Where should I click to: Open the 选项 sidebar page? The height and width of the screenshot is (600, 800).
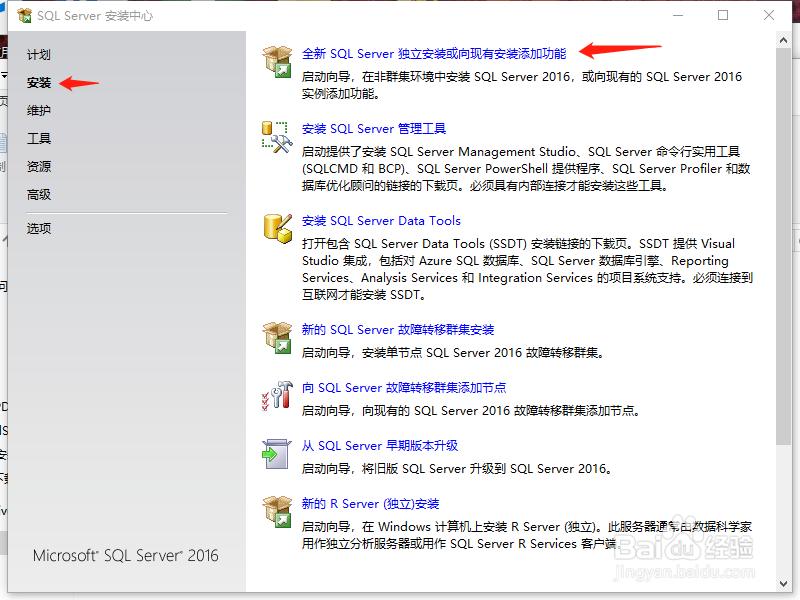[x=39, y=229]
